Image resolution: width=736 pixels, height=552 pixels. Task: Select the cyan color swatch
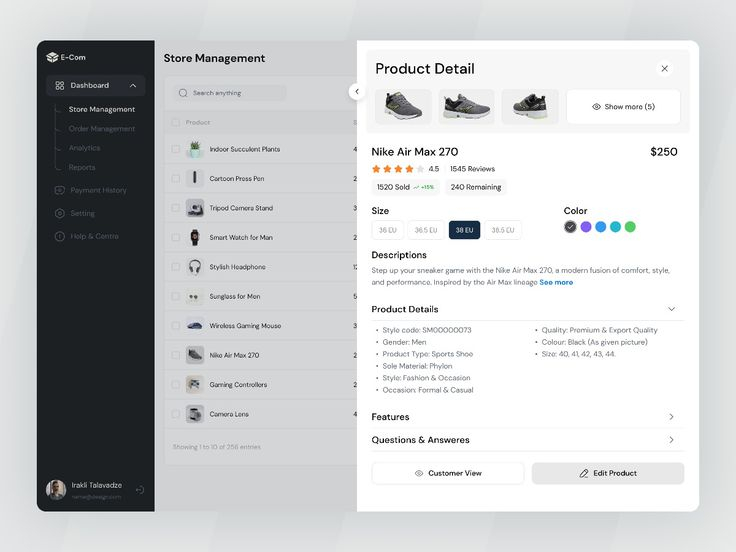pos(615,227)
